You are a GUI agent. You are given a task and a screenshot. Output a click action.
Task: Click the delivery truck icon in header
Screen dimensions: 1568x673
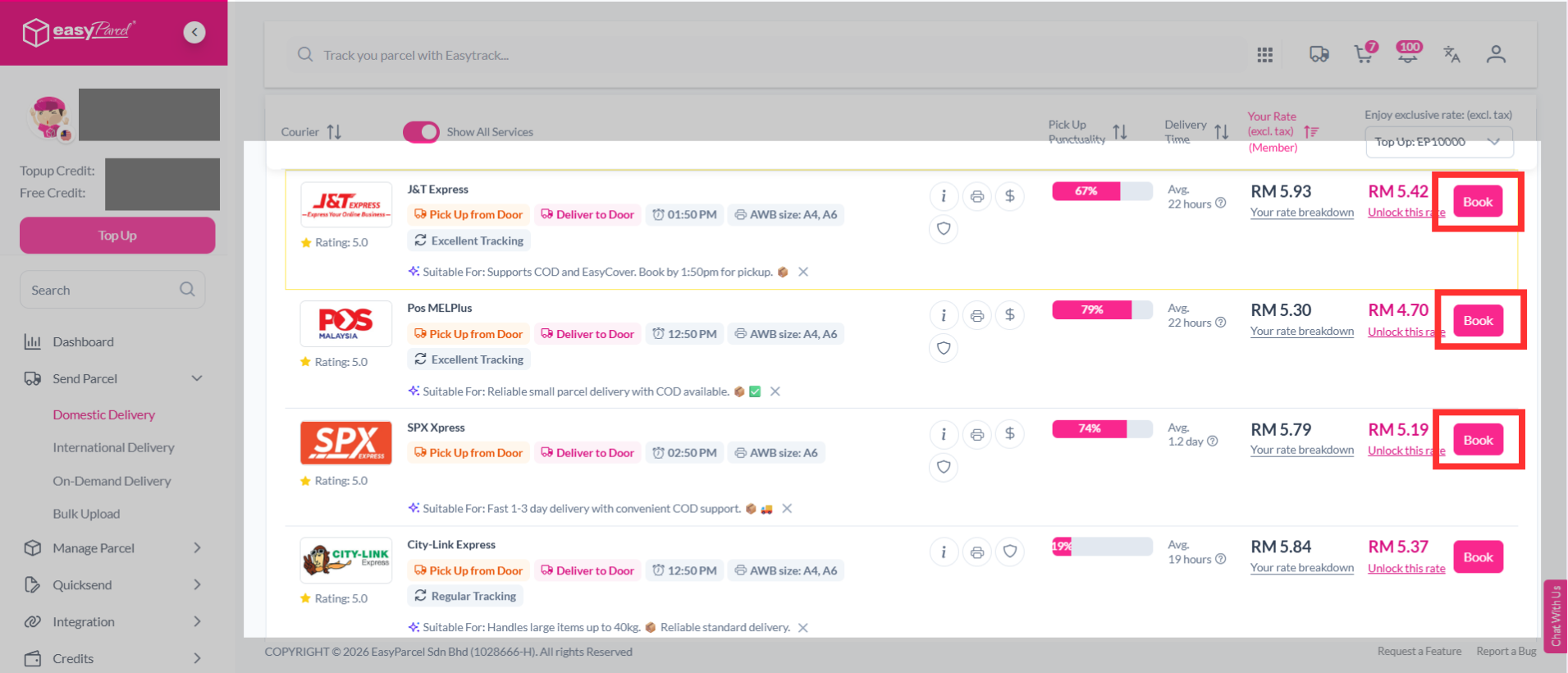coord(1319,54)
